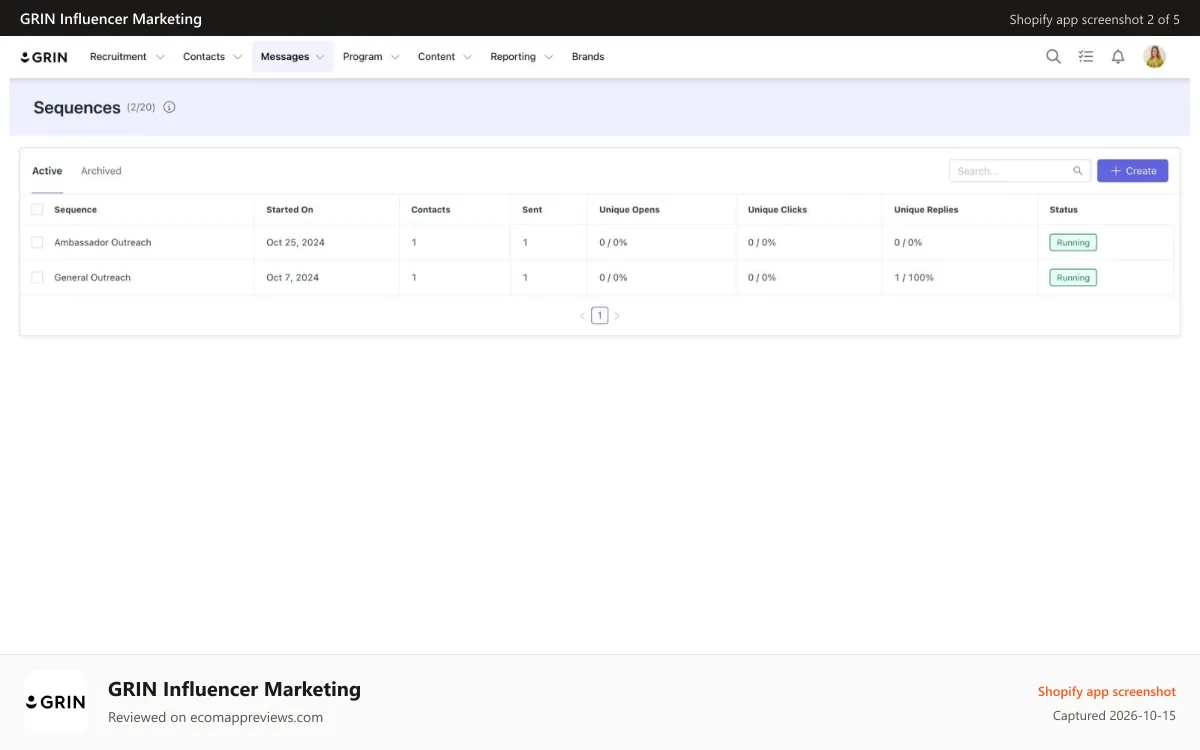Open the tasks checklist icon
Image resolution: width=1200 pixels, height=750 pixels.
tap(1086, 57)
